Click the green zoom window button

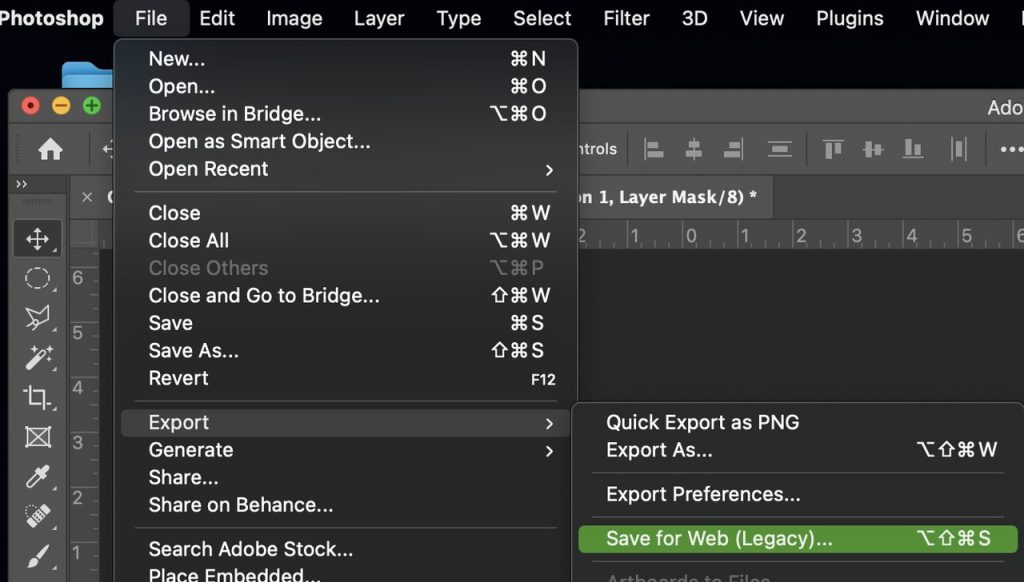tap(91, 105)
